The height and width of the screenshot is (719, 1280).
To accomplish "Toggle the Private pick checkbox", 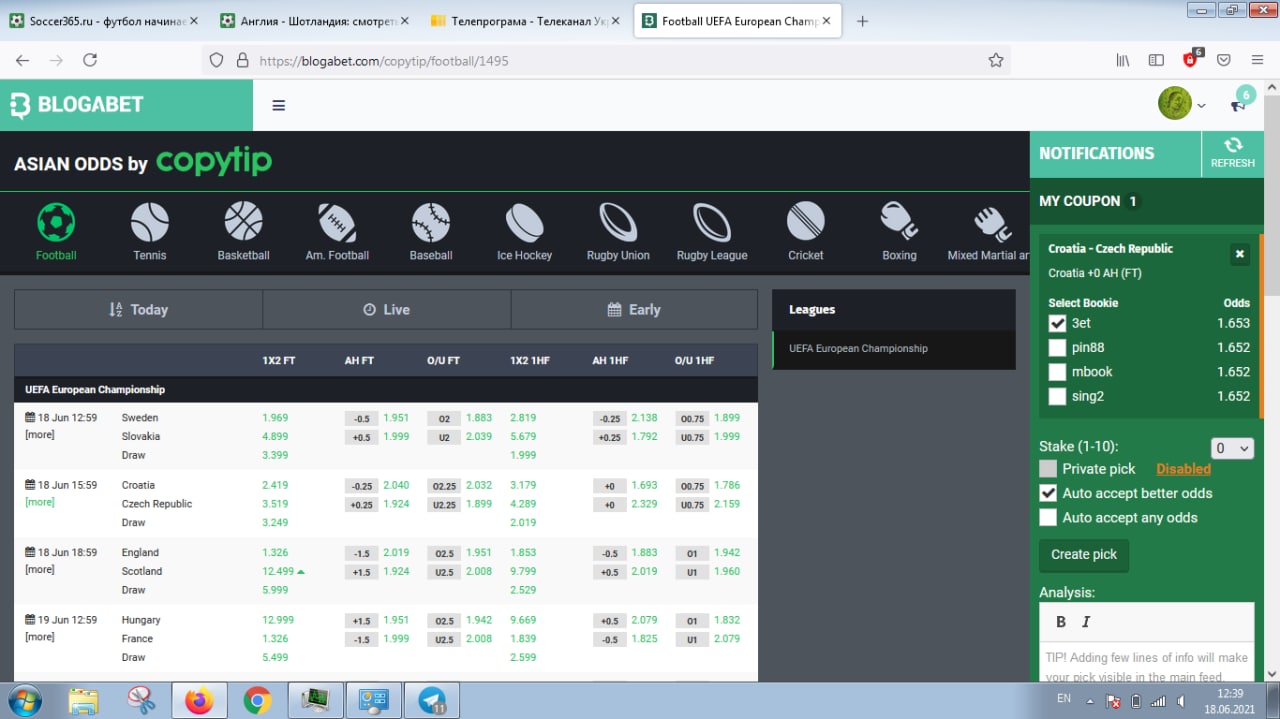I will click(x=1048, y=468).
